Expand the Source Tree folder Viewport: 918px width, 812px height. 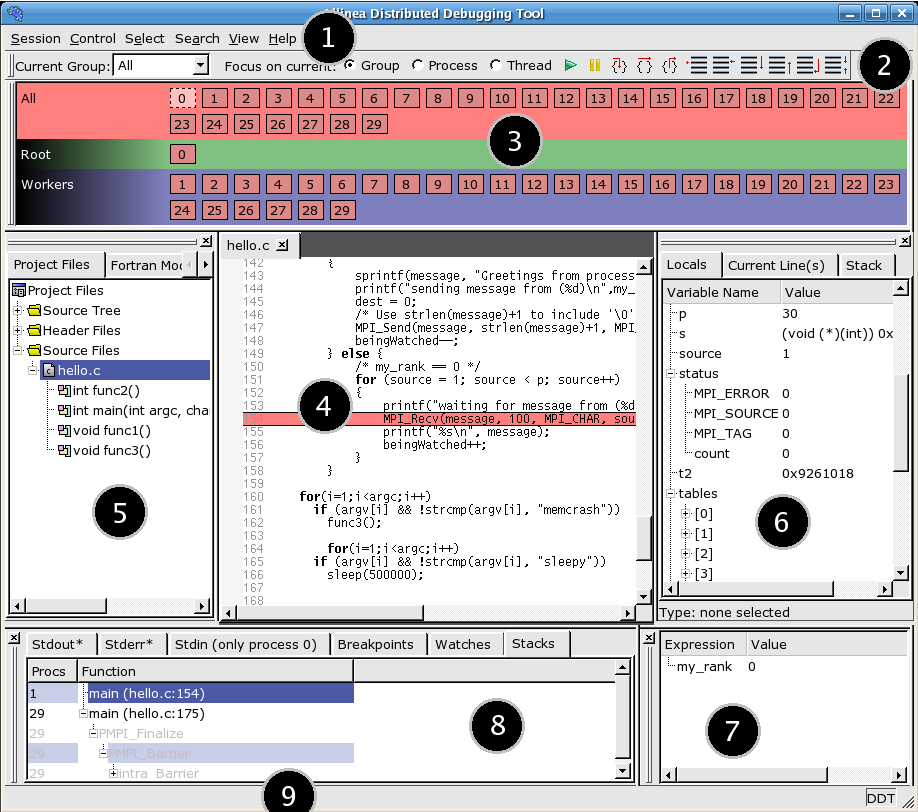click(x=18, y=311)
